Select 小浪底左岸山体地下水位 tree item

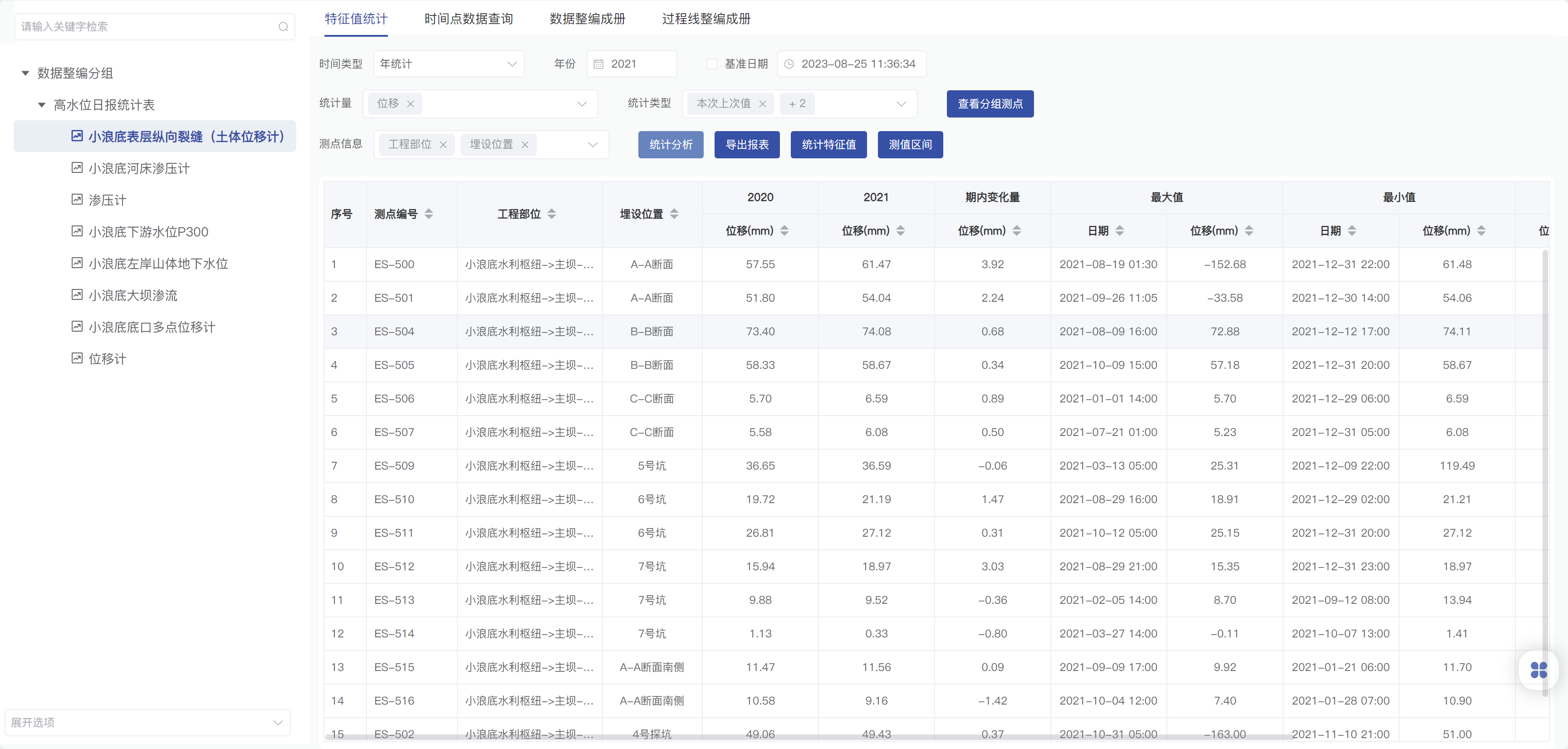158,264
